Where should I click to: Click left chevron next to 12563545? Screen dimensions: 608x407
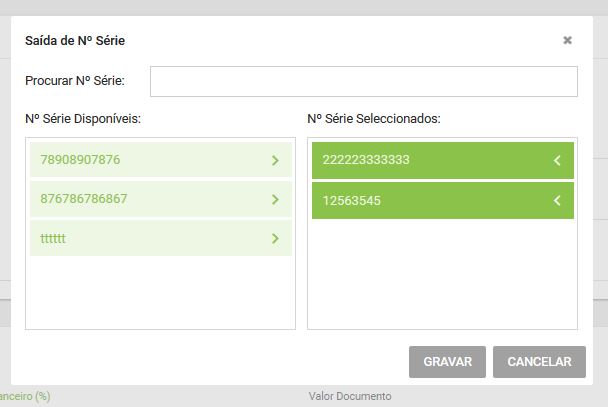click(x=557, y=200)
